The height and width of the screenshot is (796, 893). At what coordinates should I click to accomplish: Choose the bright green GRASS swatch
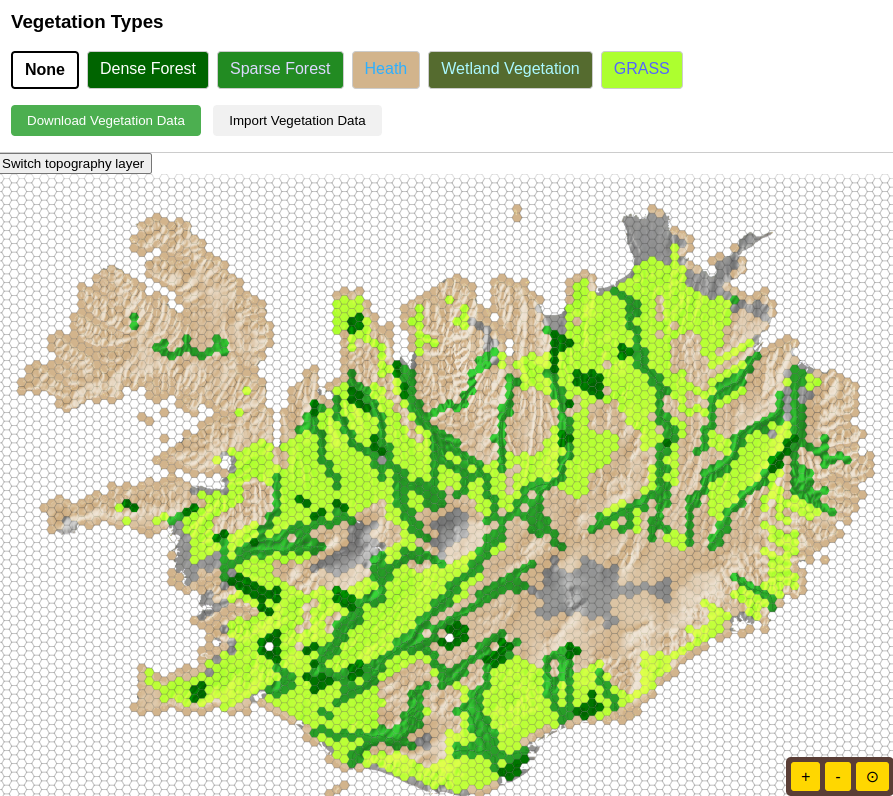[x=641, y=70]
